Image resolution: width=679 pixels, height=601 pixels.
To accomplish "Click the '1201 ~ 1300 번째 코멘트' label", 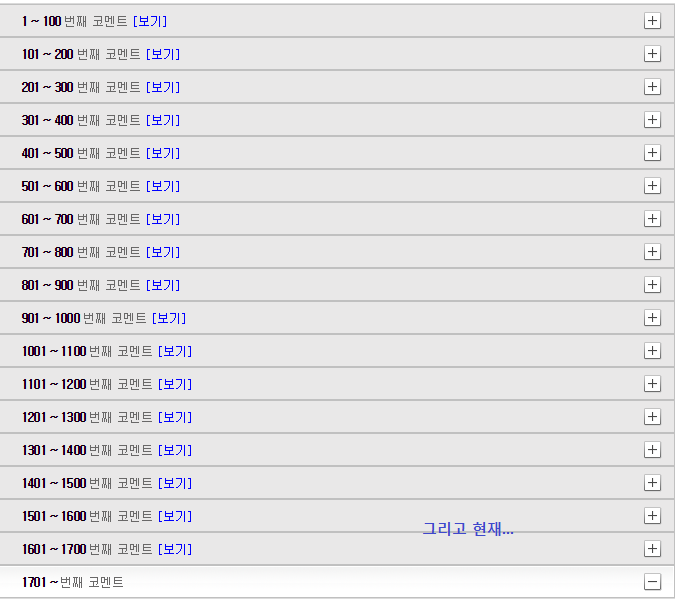I will pos(87,417).
